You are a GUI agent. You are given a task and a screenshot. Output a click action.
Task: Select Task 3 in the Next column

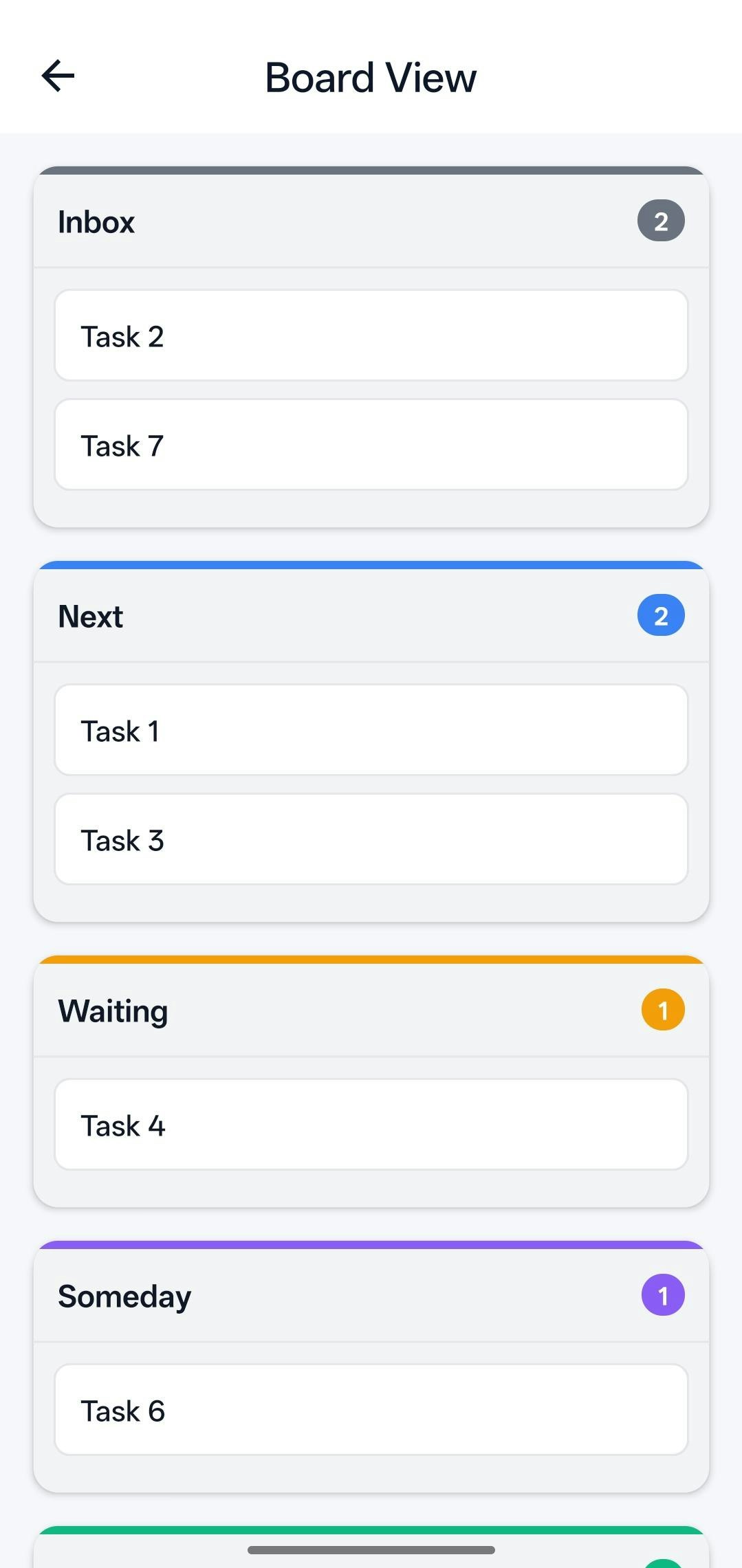click(x=371, y=839)
